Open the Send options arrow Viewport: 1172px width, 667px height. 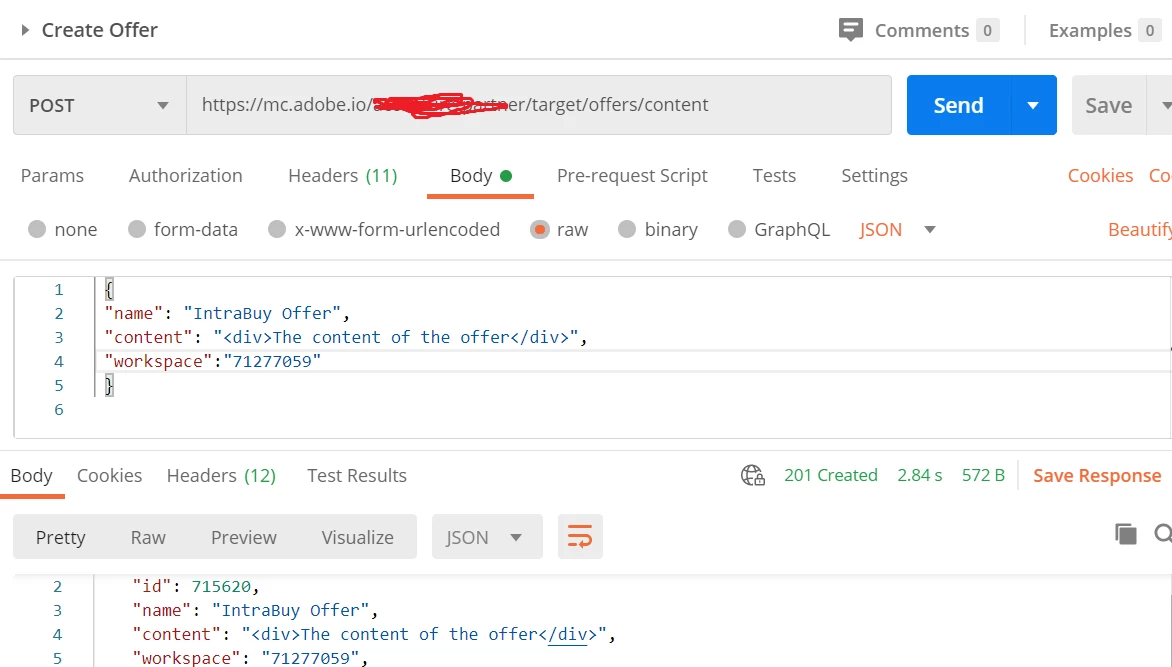coord(1033,105)
